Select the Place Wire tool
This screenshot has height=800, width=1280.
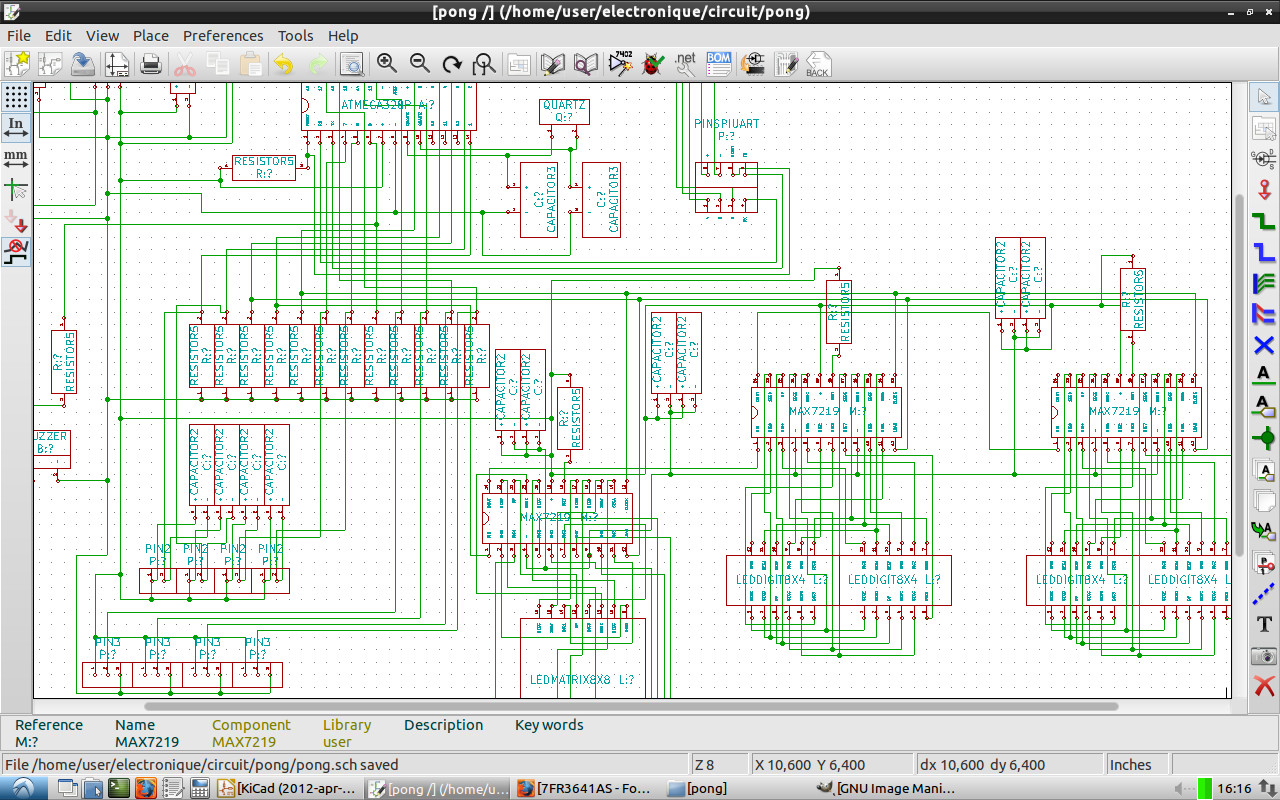[1264, 222]
